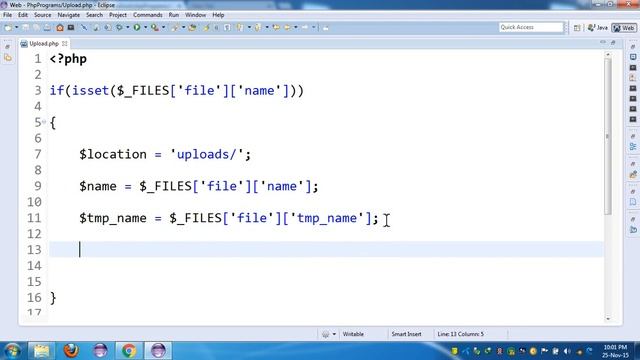The height and width of the screenshot is (360, 640).
Task: Click the Run External Tools icon
Action: click(155, 27)
